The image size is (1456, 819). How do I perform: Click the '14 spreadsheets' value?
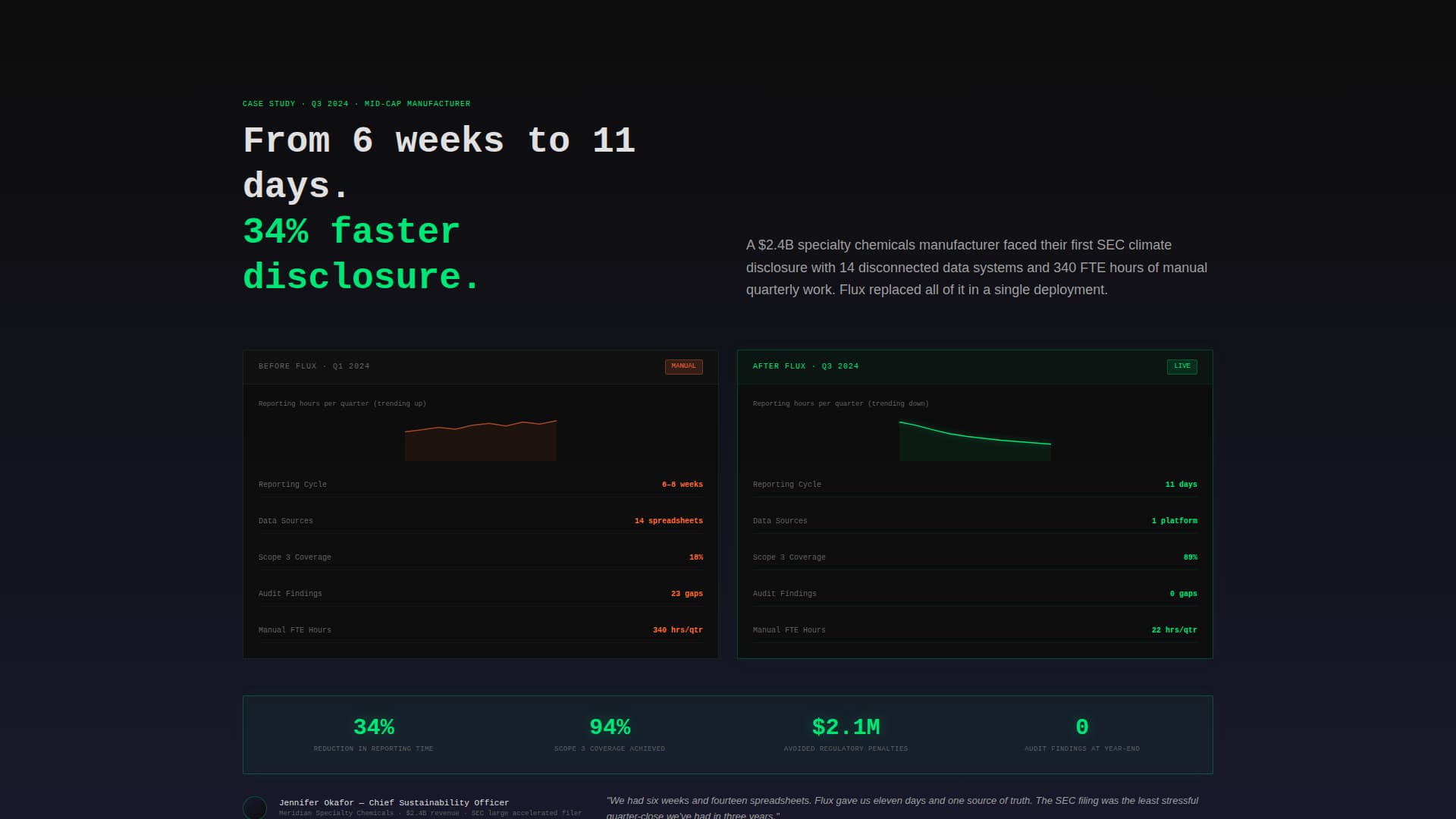coord(669,521)
